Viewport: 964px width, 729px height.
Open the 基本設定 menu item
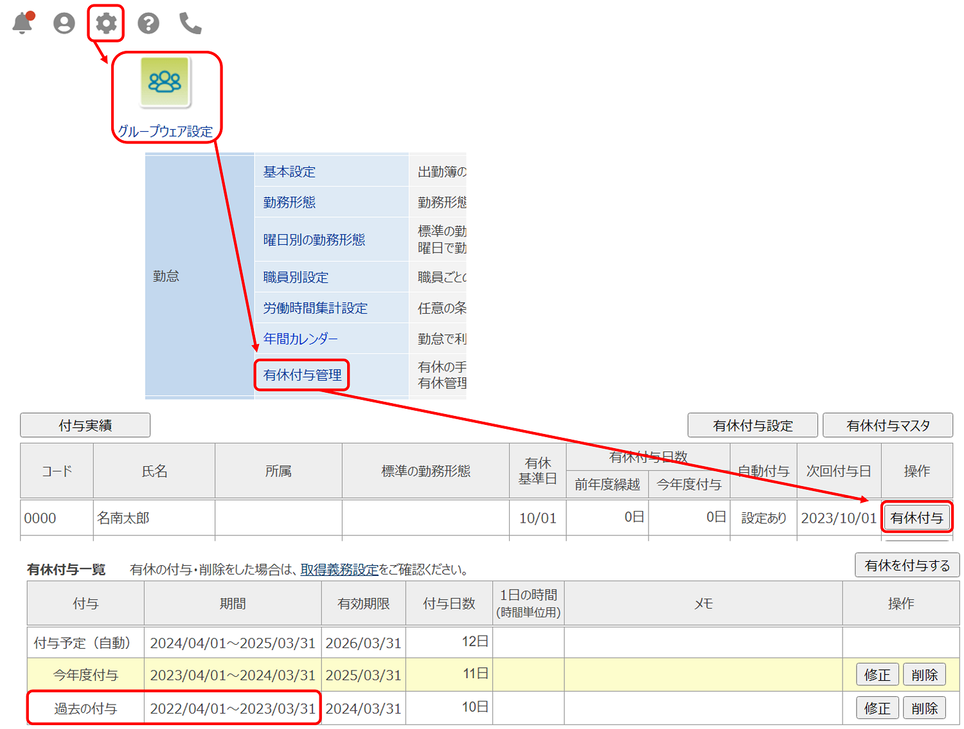pos(289,172)
